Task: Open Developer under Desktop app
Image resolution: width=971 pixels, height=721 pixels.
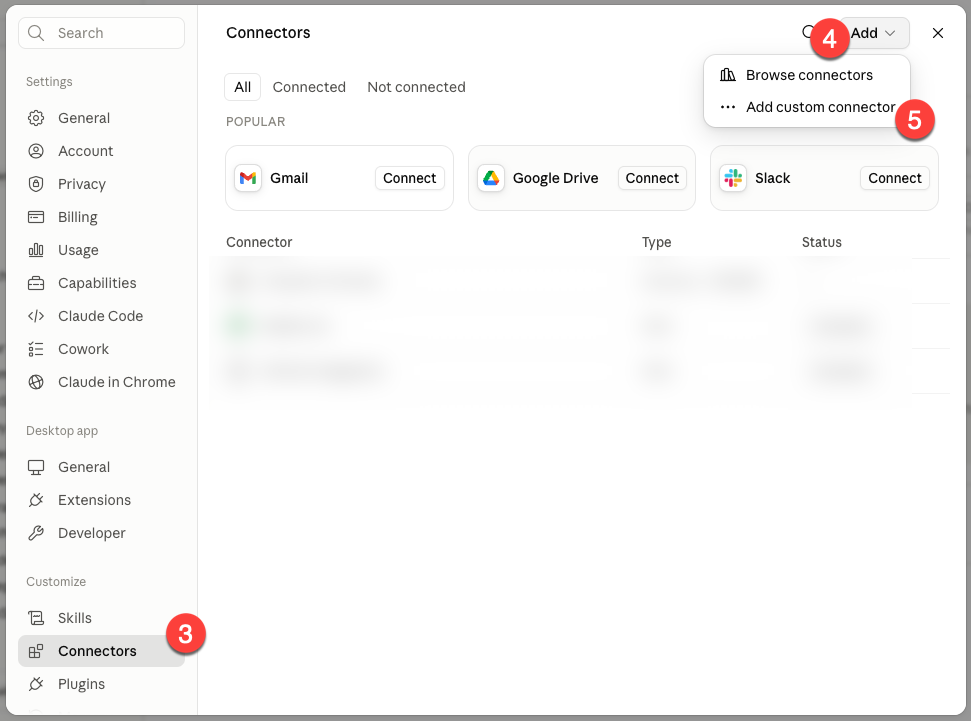Action: click(102, 533)
